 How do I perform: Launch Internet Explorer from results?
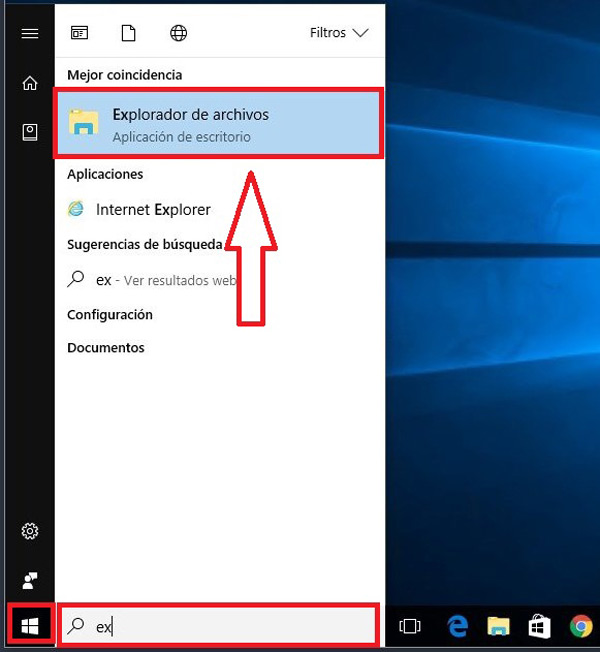pyautogui.click(x=152, y=209)
